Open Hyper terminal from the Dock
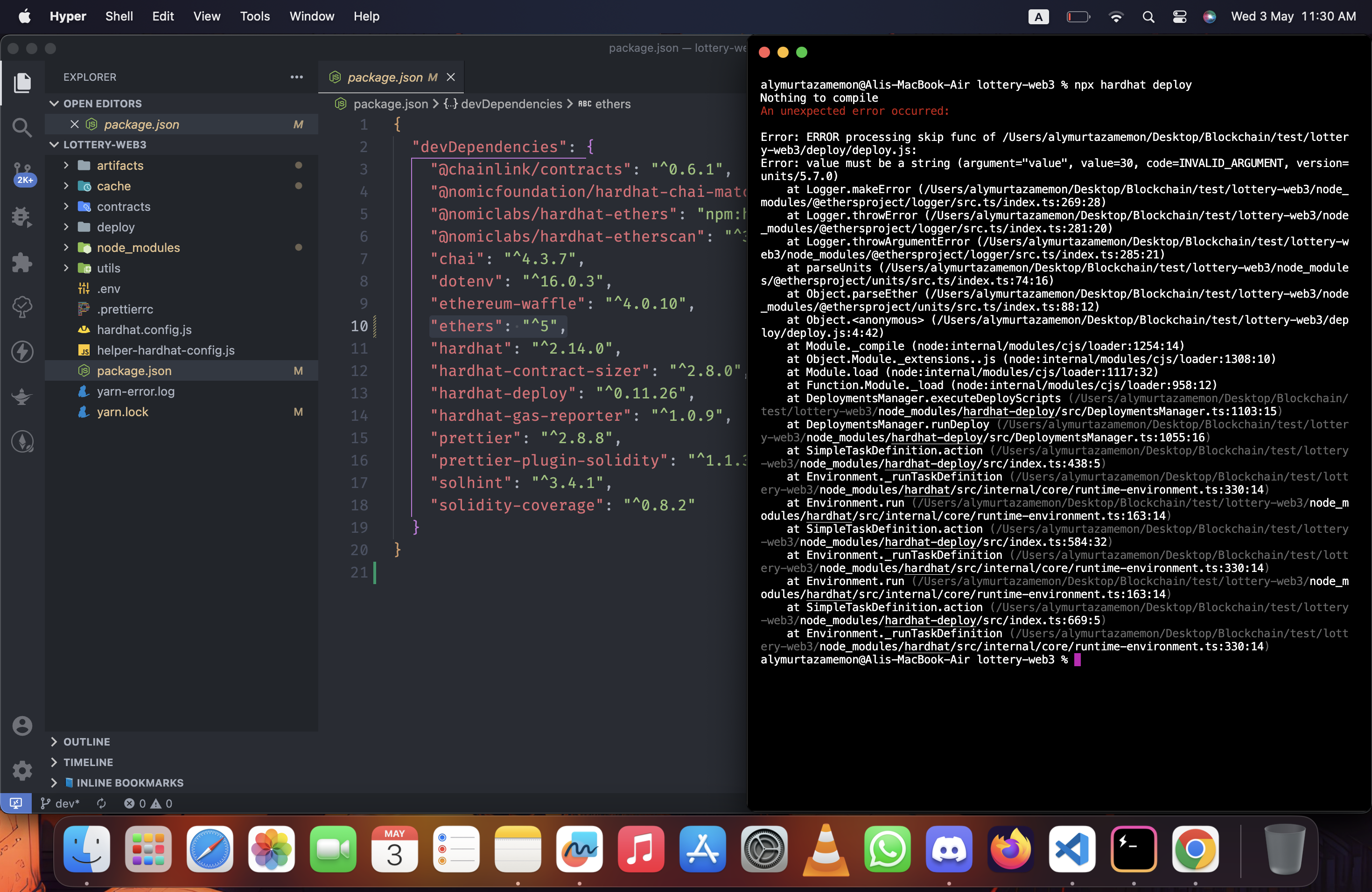Image resolution: width=1372 pixels, height=892 pixels. click(1134, 849)
